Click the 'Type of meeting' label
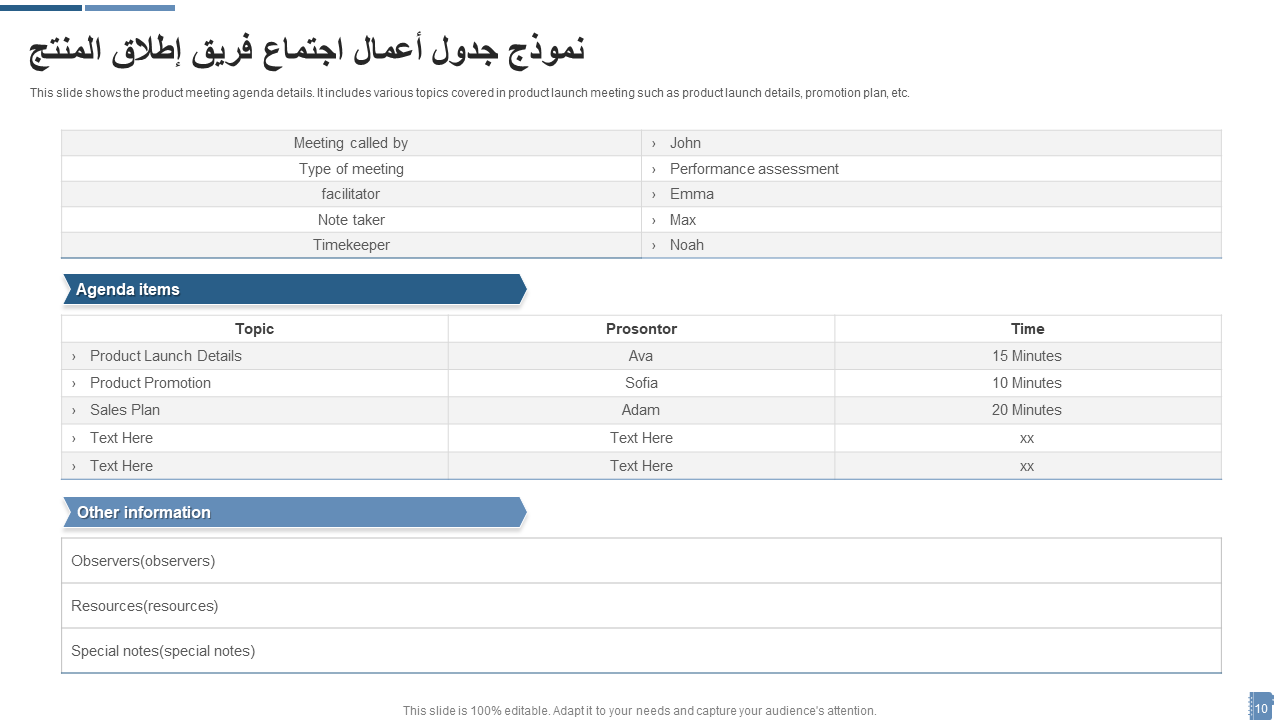The width and height of the screenshot is (1280, 720). pos(351,169)
